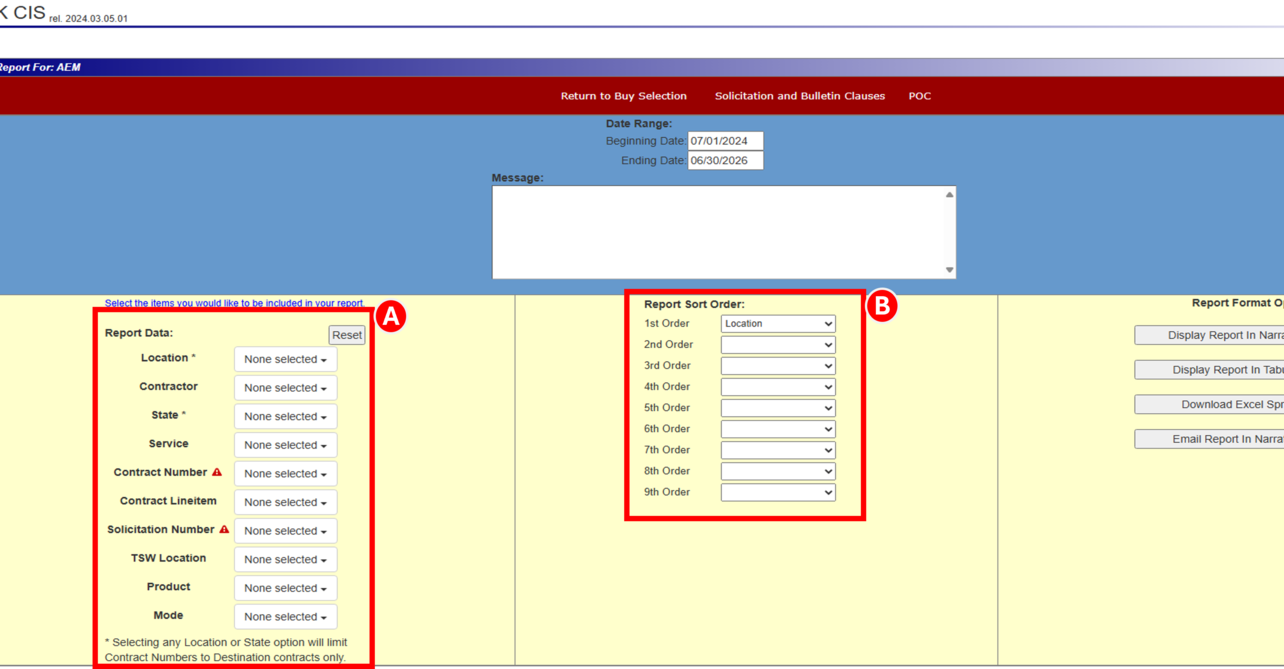Click the release version text 2024.03.05.01
Screen dimensions: 1284x669
[88, 18]
